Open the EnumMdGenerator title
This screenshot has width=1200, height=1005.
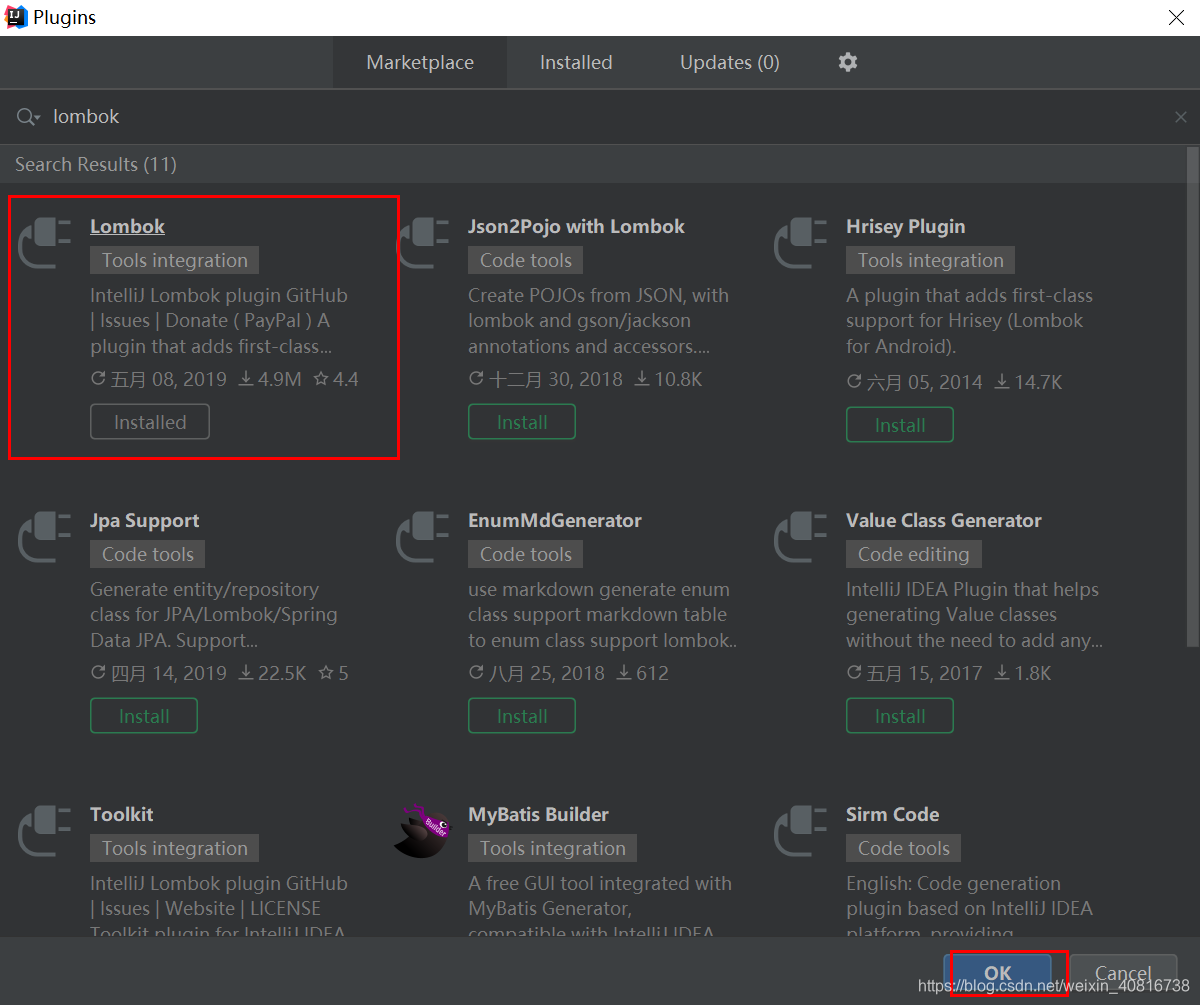554,520
